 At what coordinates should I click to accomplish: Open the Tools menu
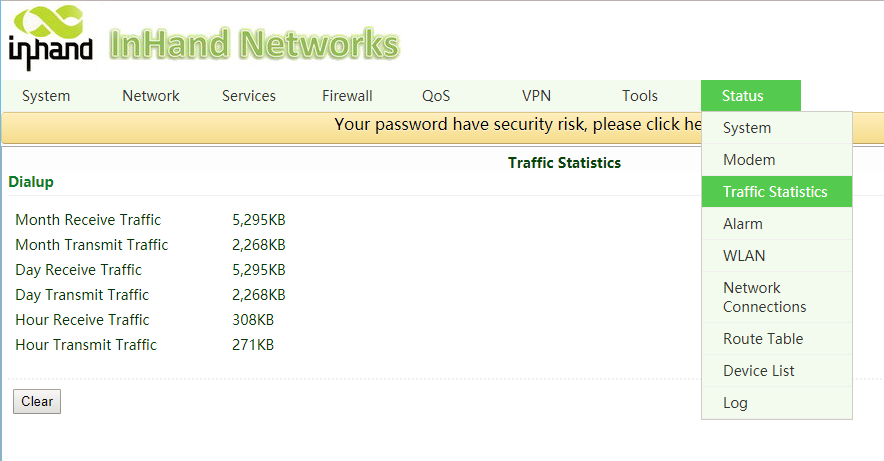pyautogui.click(x=640, y=96)
